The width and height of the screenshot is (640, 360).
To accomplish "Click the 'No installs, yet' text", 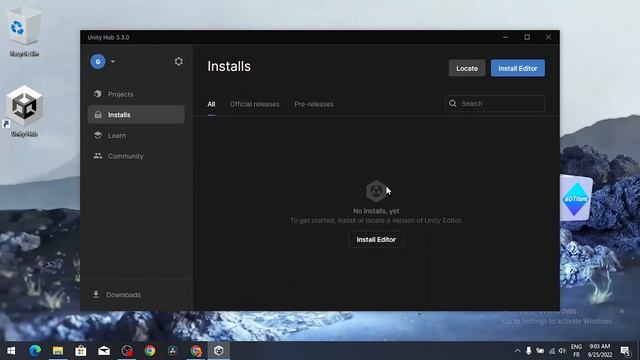I will point(376,211).
